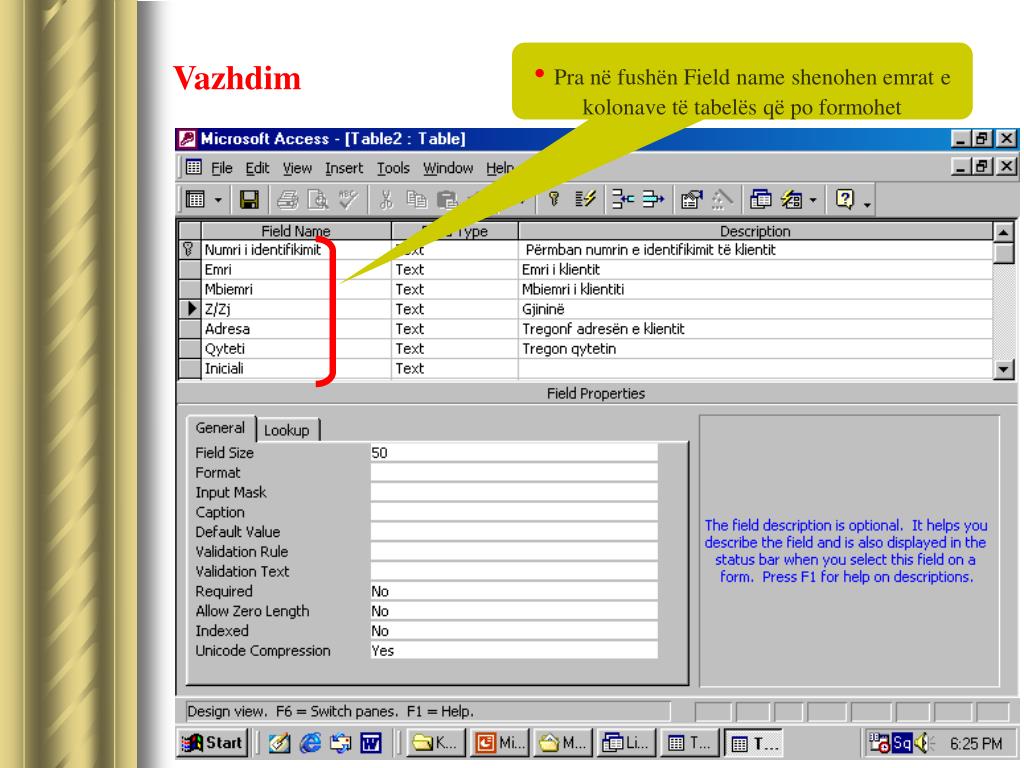Click the Cut scissors icon

click(x=386, y=199)
